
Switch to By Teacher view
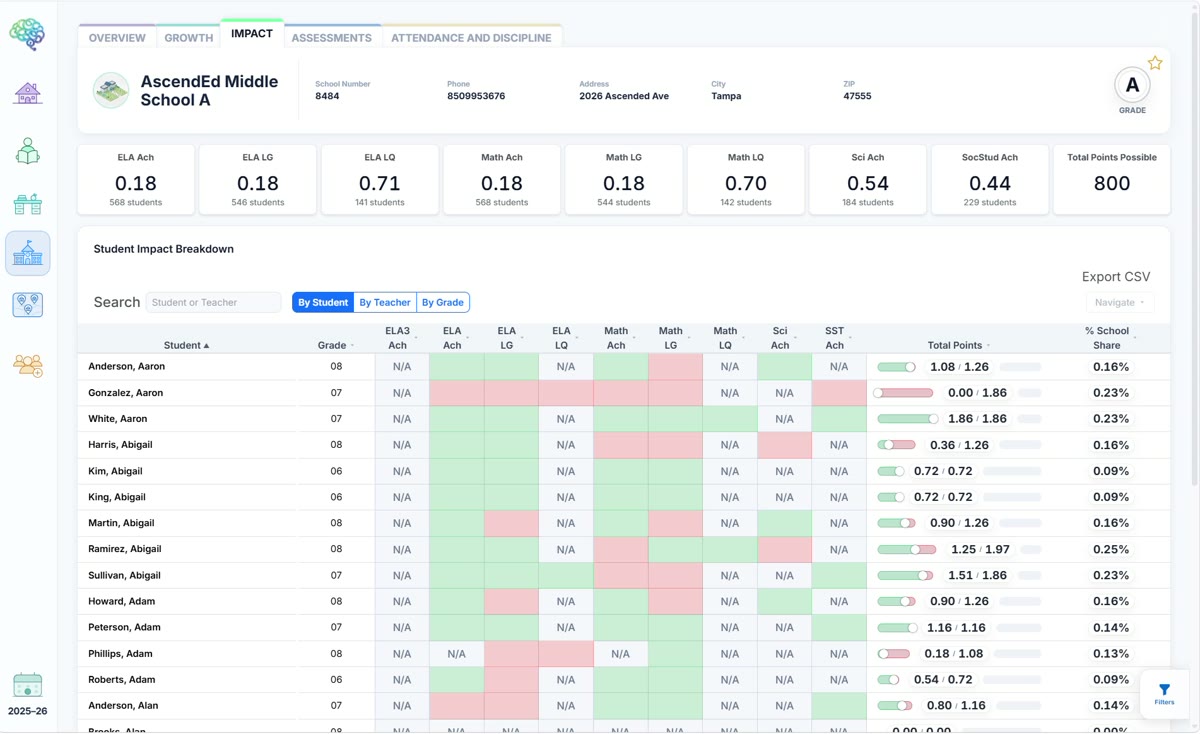pyautogui.click(x=385, y=302)
